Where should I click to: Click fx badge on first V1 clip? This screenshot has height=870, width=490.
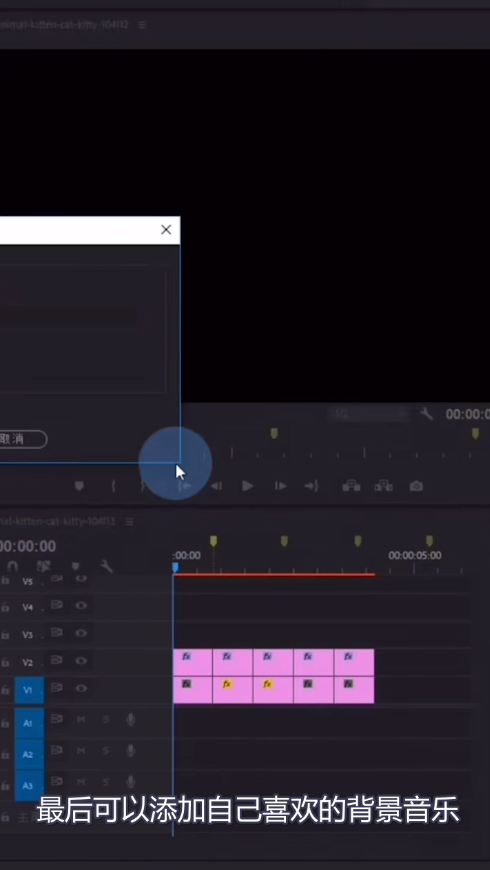(x=186, y=684)
